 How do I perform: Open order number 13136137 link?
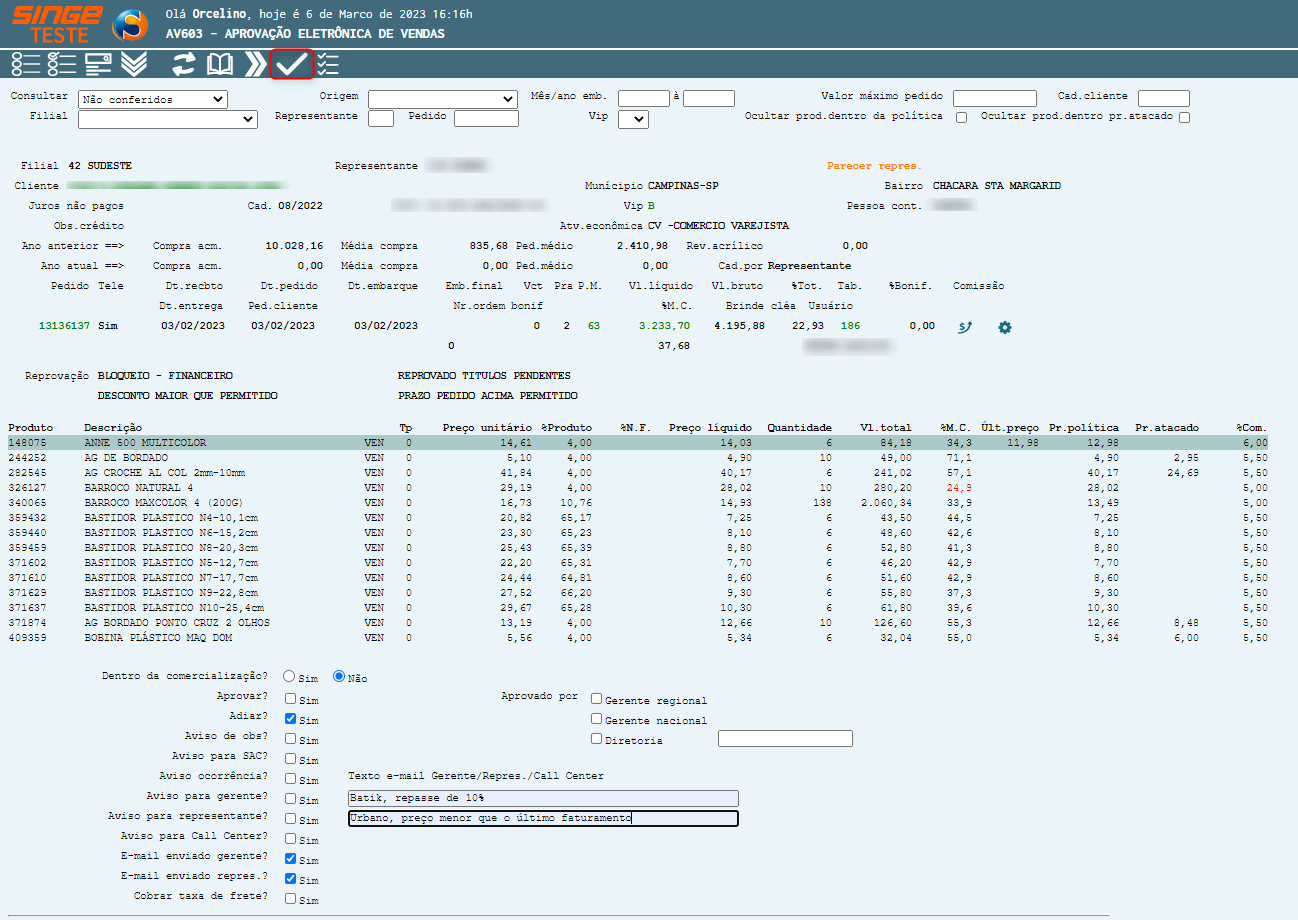[64, 326]
